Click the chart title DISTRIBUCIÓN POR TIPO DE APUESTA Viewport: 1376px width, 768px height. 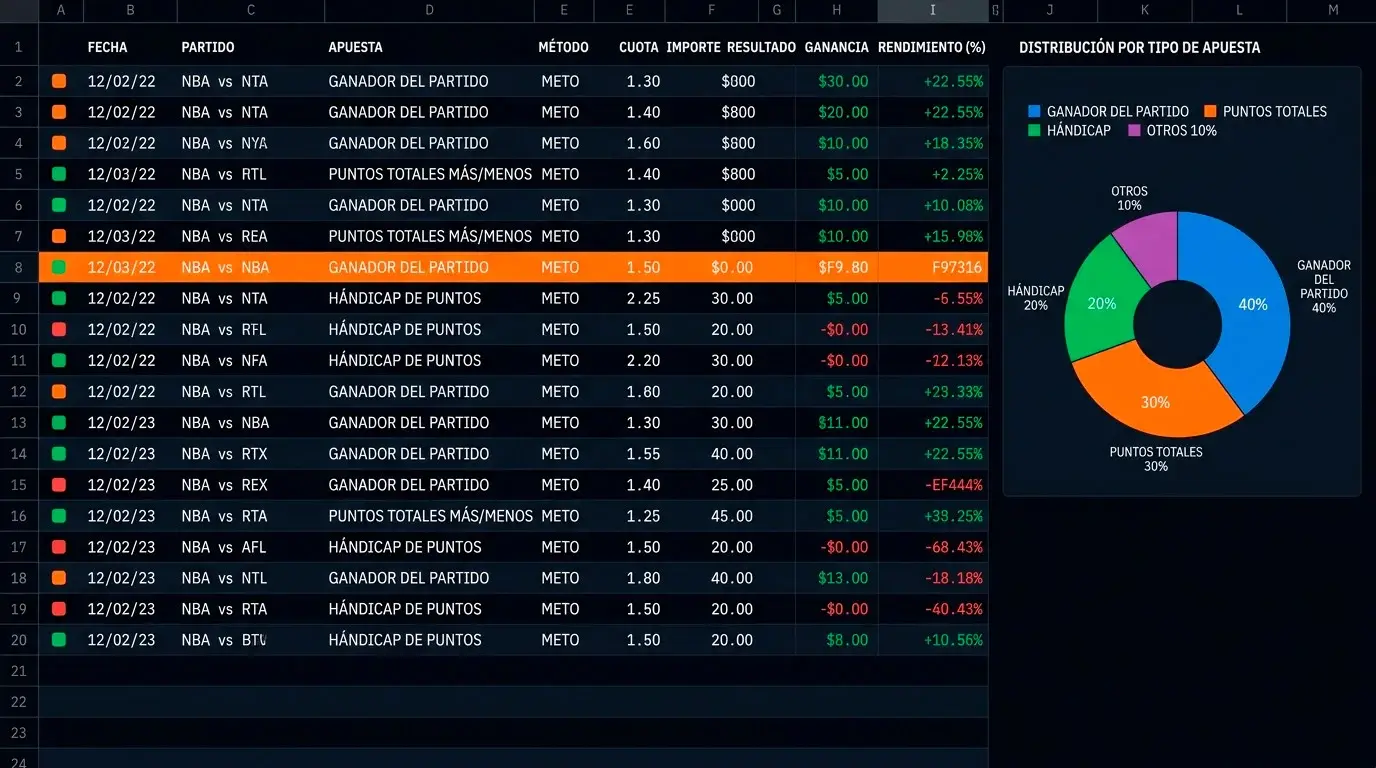click(x=1139, y=47)
